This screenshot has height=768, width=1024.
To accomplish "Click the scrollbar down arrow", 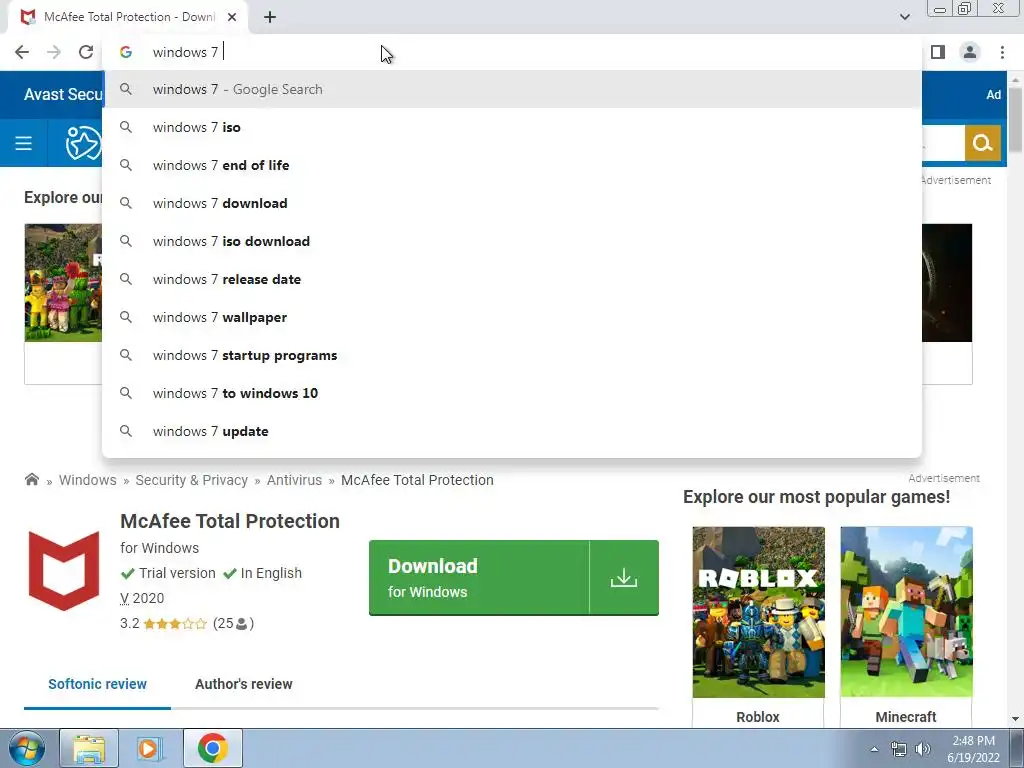I will click(x=1015, y=718).
